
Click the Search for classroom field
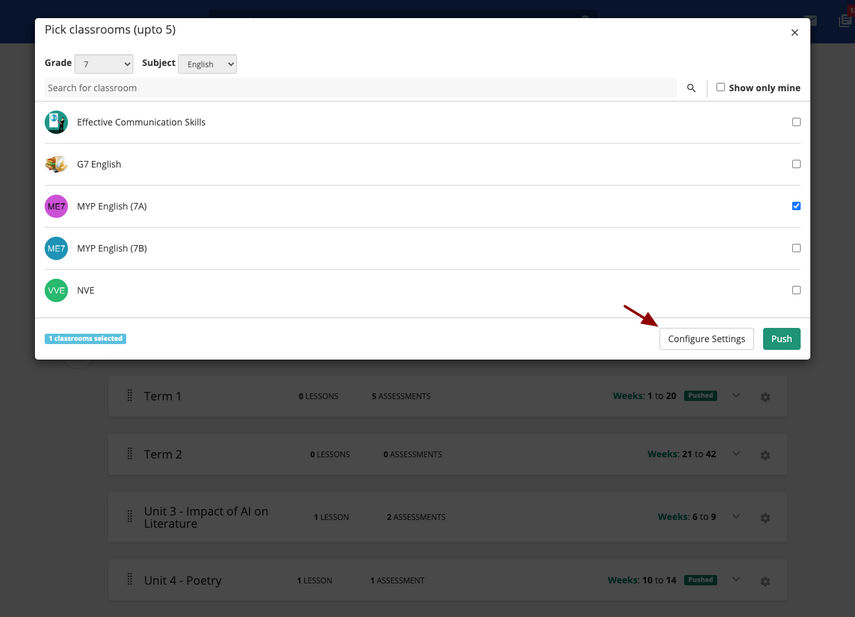tap(360, 88)
